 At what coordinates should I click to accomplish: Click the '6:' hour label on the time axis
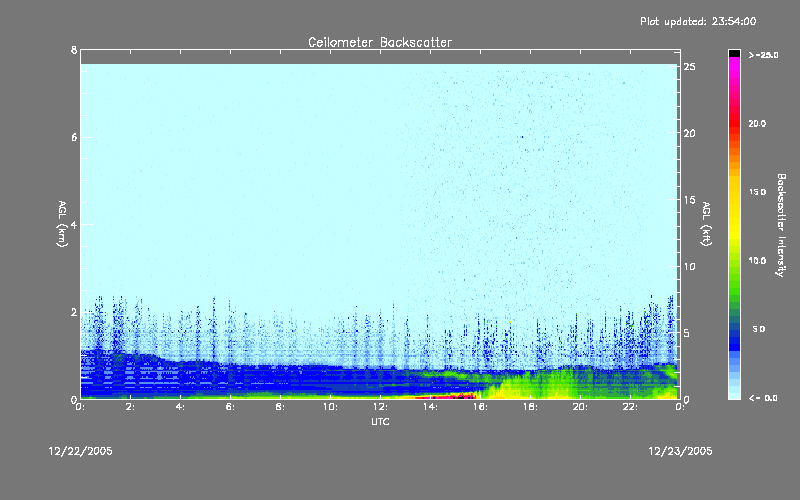pyautogui.click(x=231, y=407)
